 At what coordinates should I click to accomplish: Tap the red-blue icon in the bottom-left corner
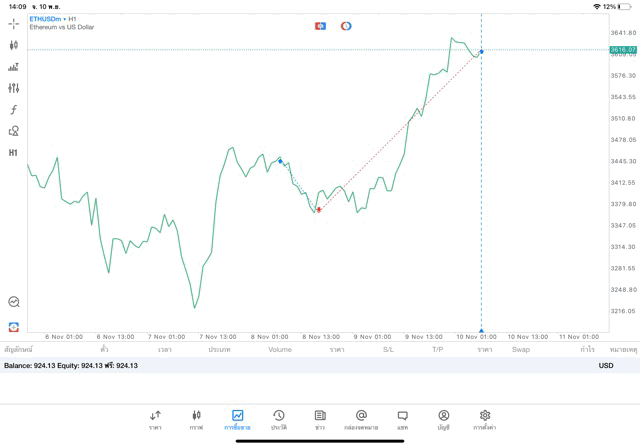[x=14, y=326]
